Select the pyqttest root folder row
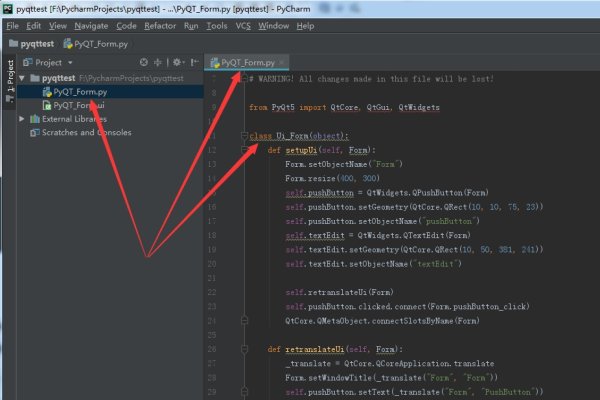 coord(110,78)
